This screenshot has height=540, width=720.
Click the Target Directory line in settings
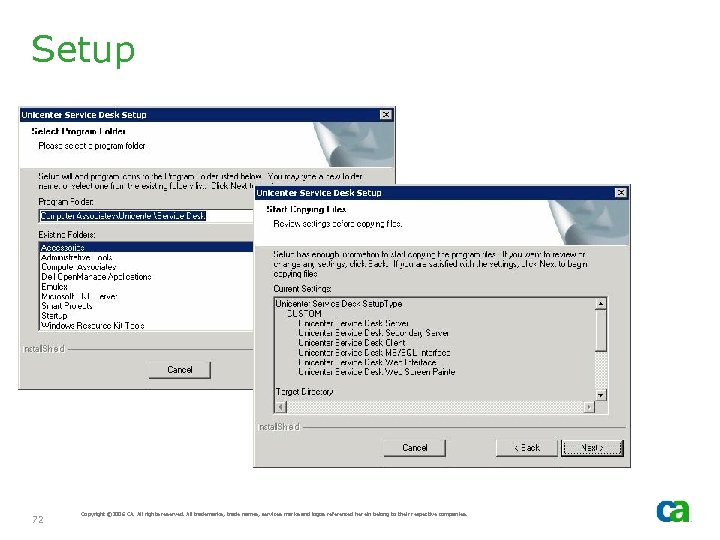[304, 392]
